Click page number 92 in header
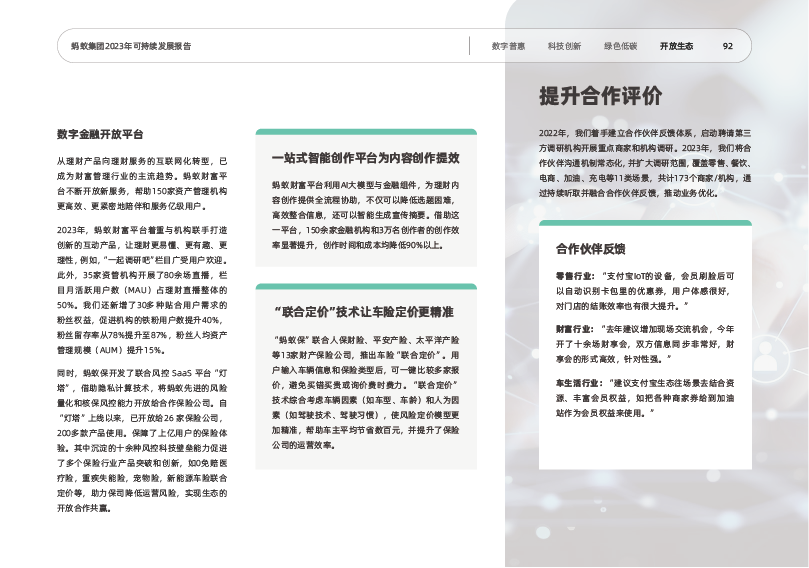The width and height of the screenshot is (809, 568). [728, 46]
